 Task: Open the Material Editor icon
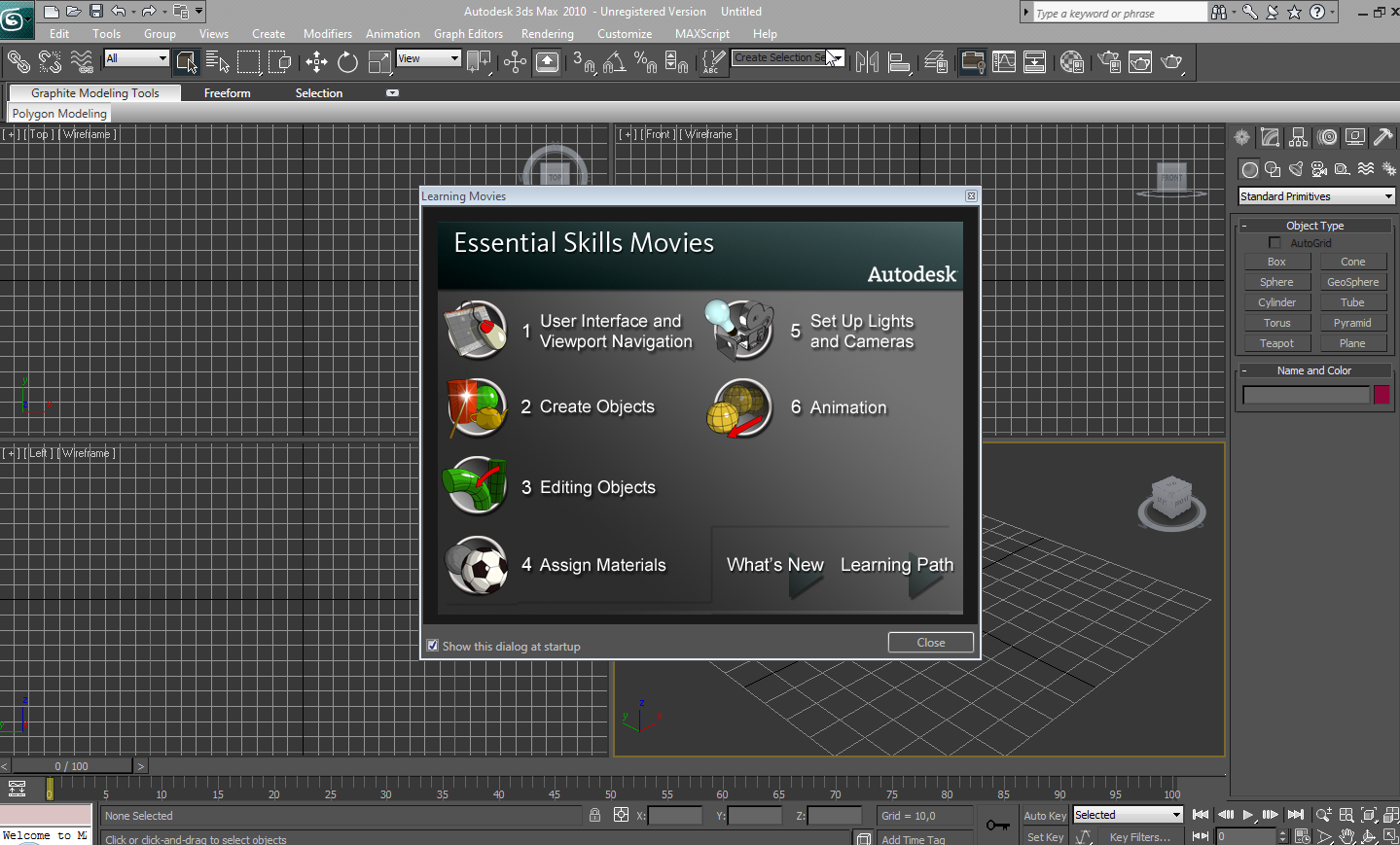pyautogui.click(x=1072, y=63)
